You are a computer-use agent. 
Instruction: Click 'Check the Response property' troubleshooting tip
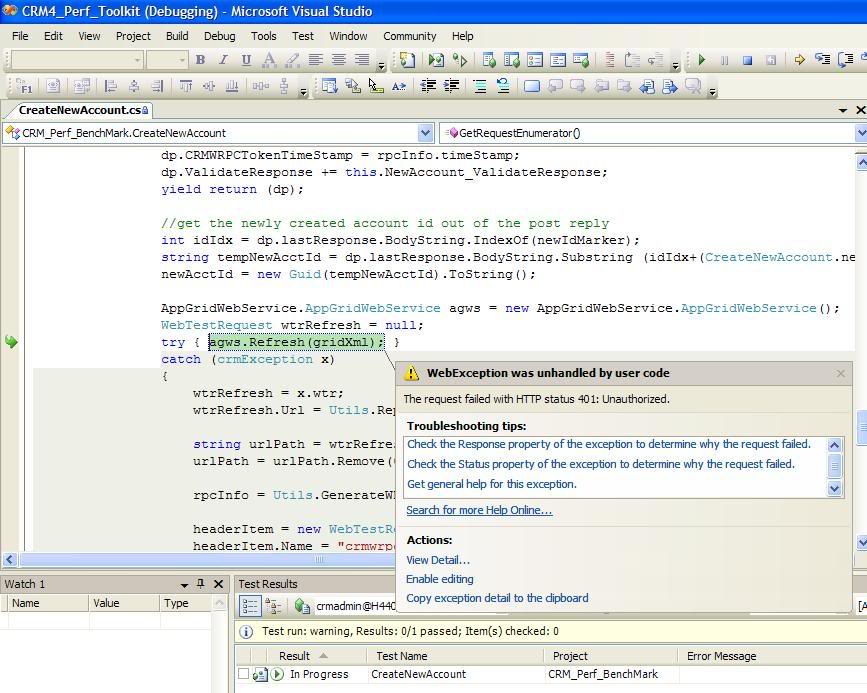click(x=609, y=444)
